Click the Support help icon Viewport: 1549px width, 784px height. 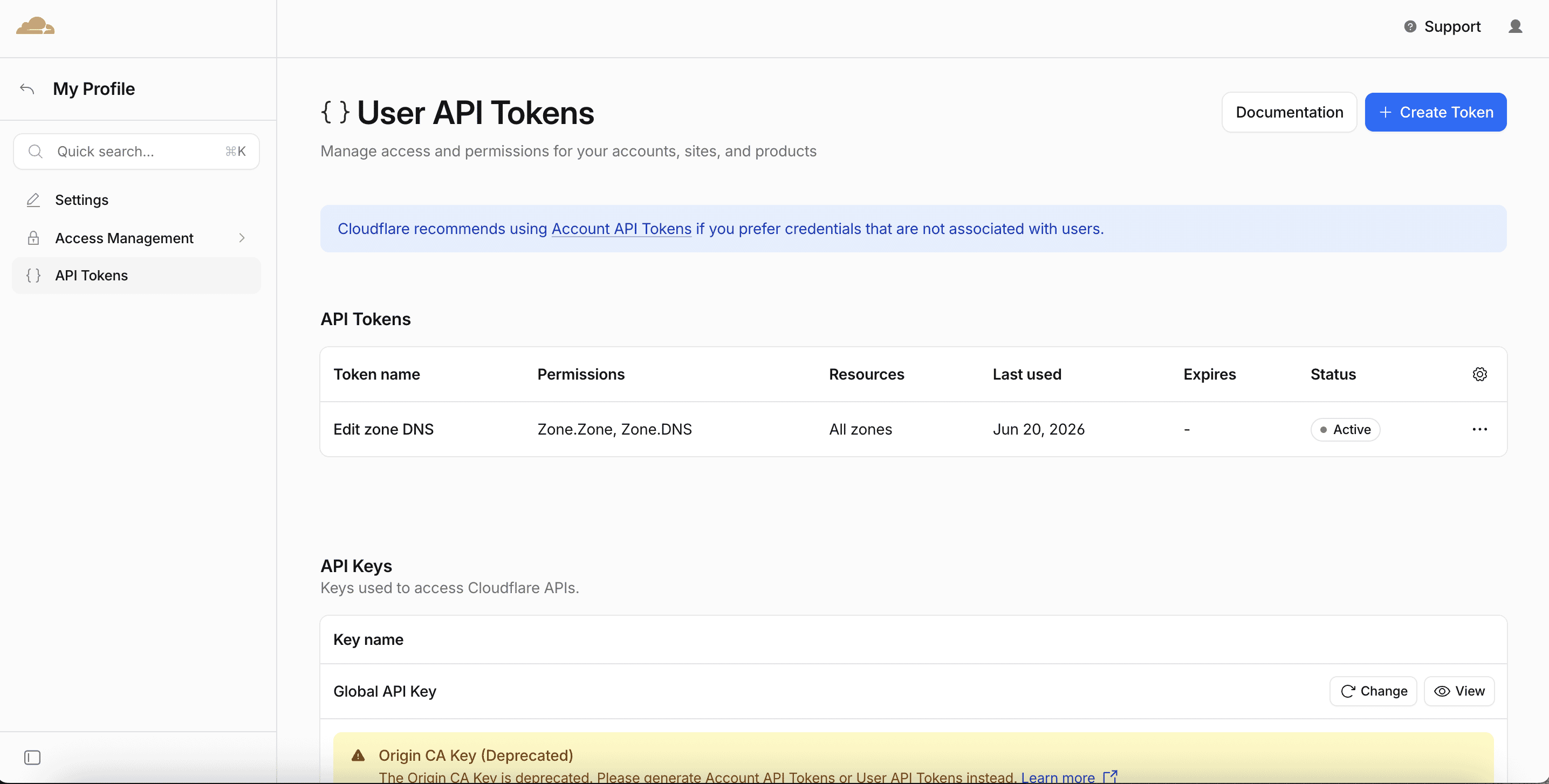pos(1409,26)
